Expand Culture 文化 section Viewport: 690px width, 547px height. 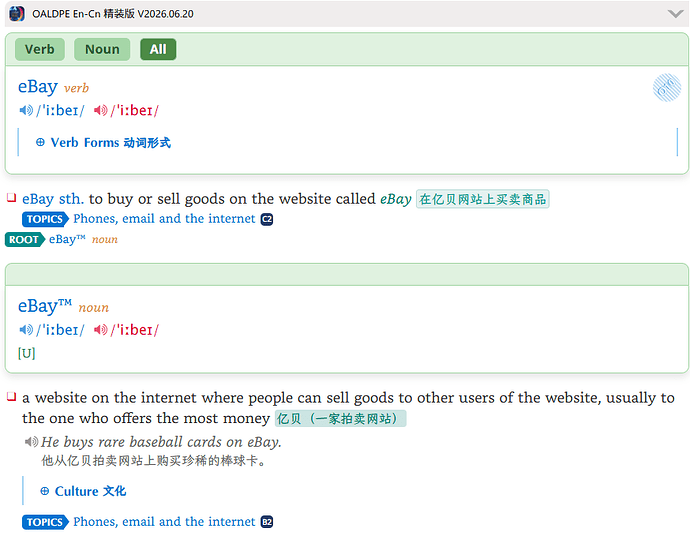click(x=83, y=491)
